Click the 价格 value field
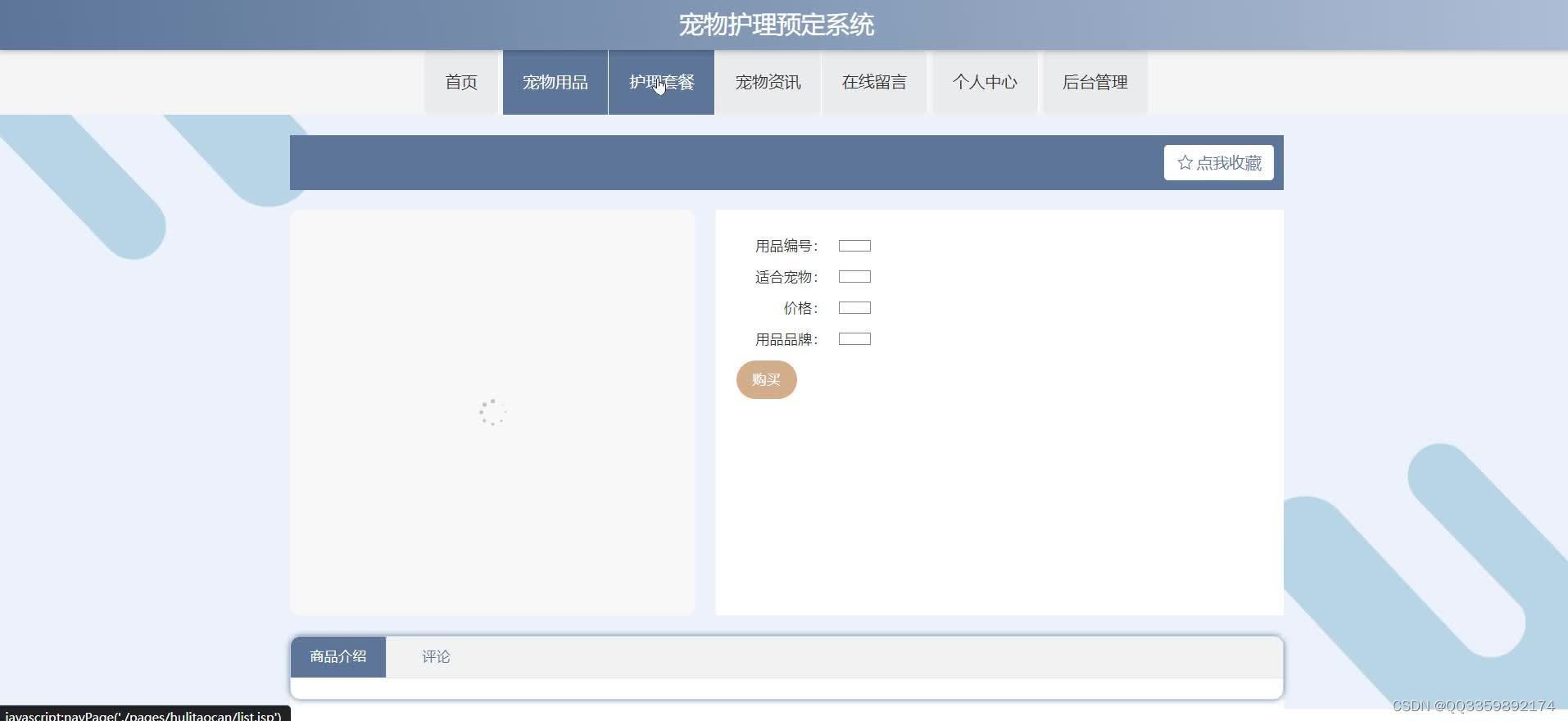 pos(854,308)
